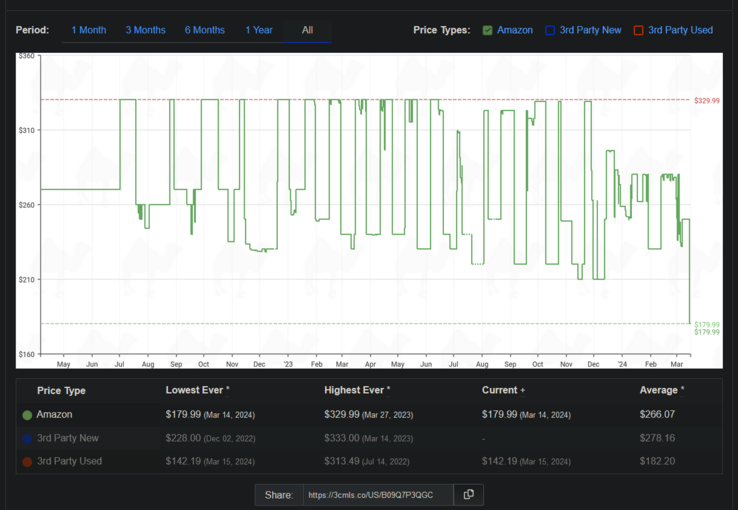Switch to the 1 Month period
Viewport: 738px width, 510px height.
(88, 30)
